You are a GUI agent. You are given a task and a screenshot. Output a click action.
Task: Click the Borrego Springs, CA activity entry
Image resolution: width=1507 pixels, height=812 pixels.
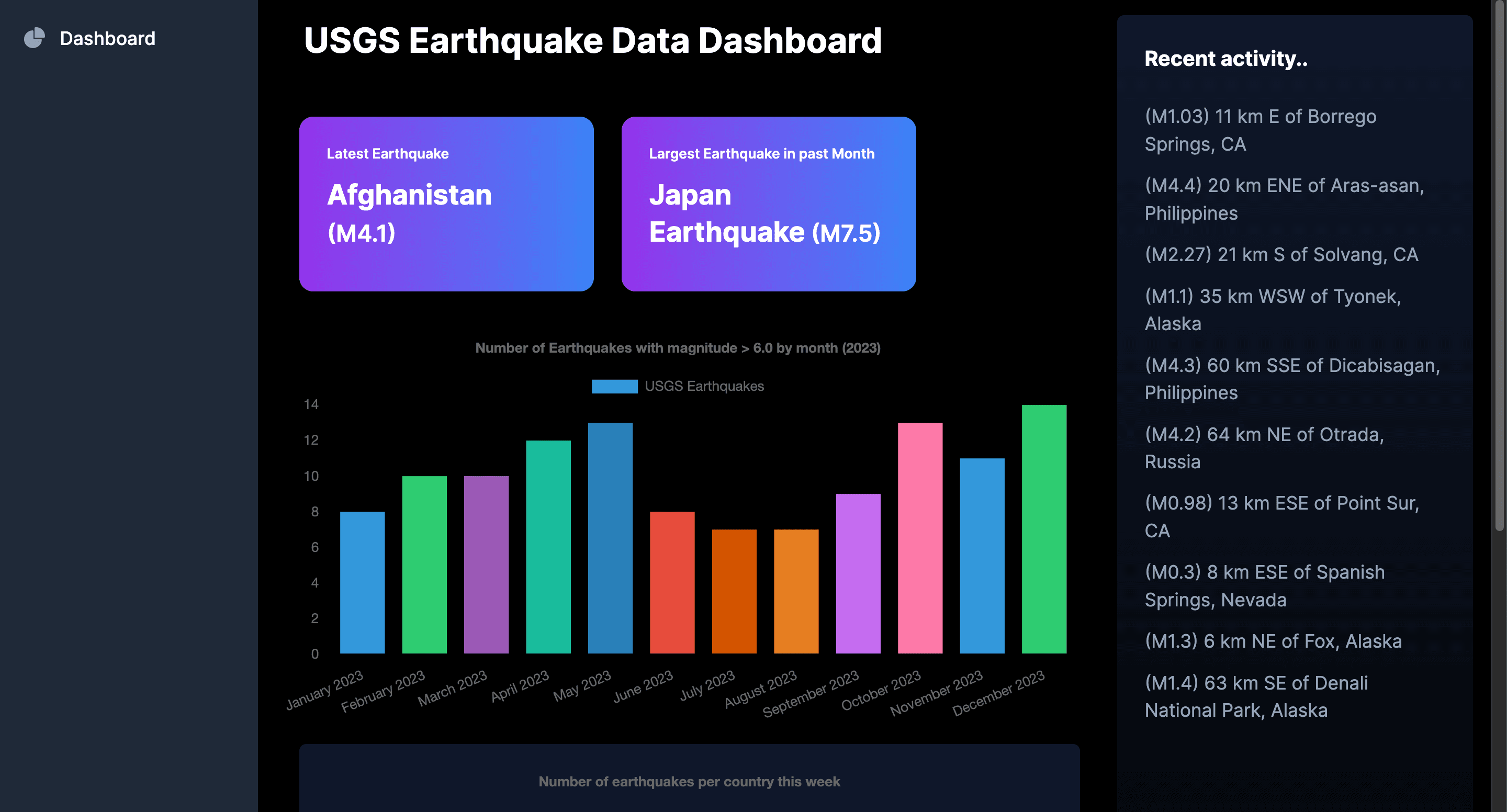(1260, 130)
